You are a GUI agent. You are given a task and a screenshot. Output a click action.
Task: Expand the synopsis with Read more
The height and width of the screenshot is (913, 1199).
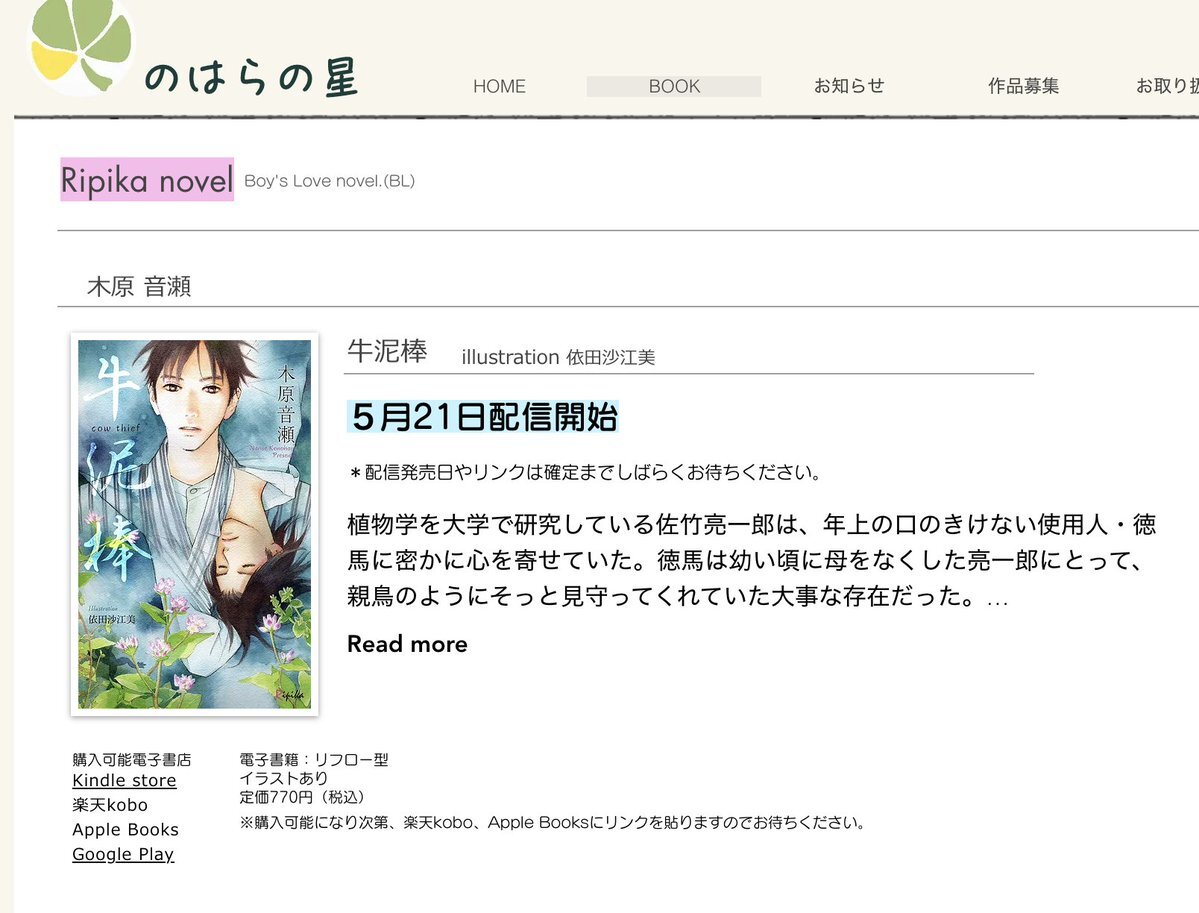(407, 644)
